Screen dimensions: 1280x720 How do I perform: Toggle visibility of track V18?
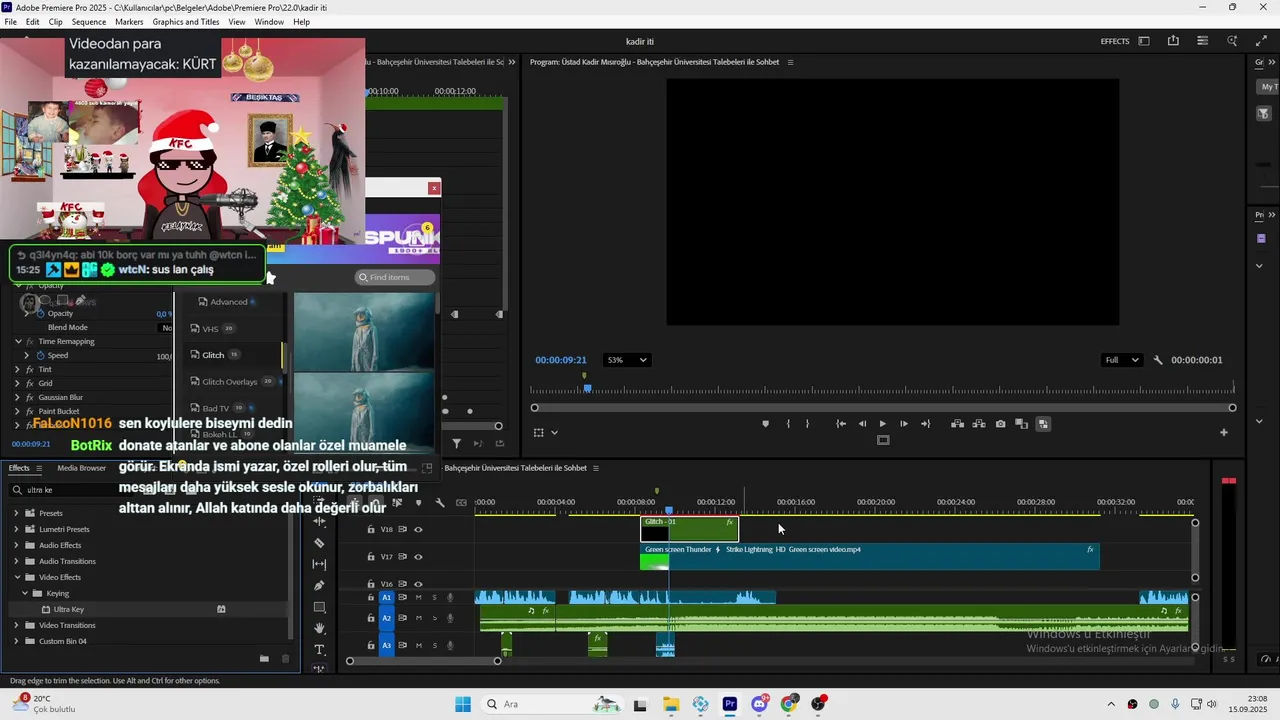point(418,529)
